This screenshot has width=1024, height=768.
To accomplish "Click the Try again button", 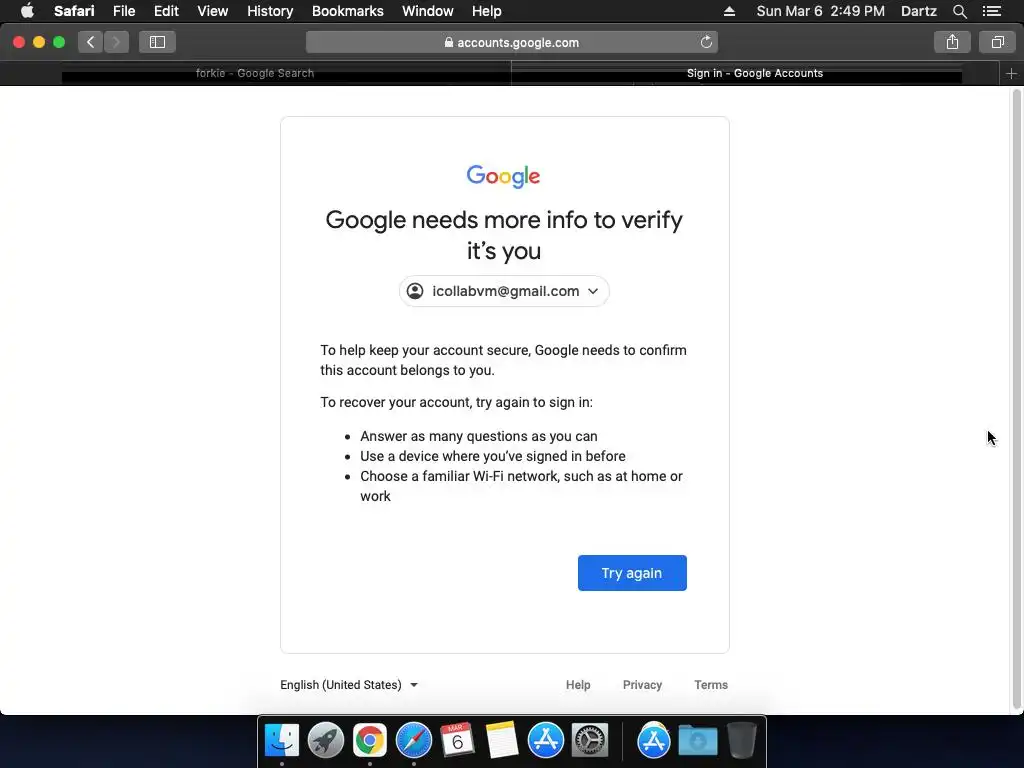I will point(632,573).
